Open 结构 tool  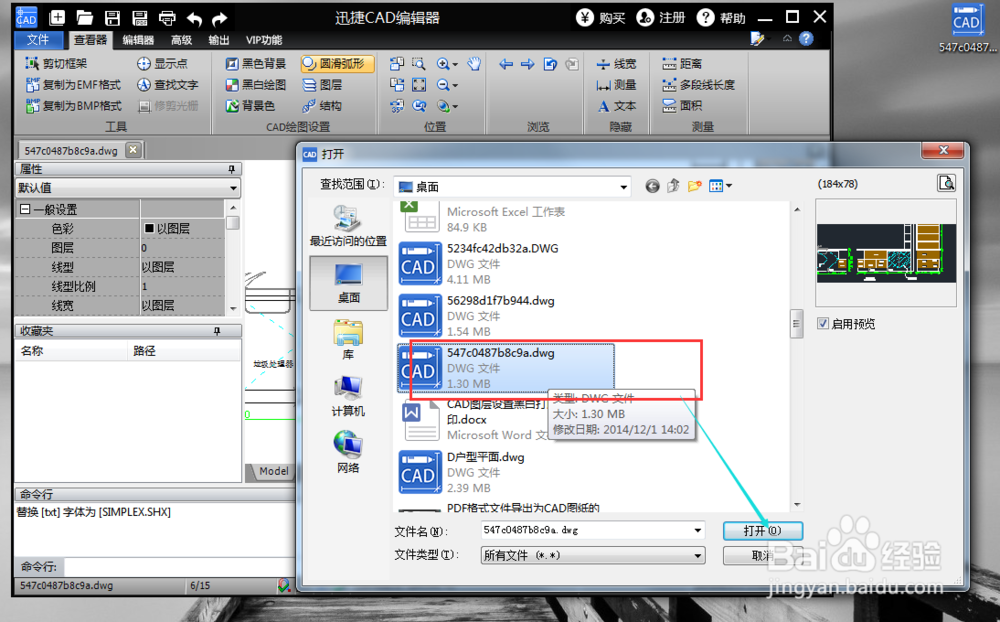[x=322, y=106]
